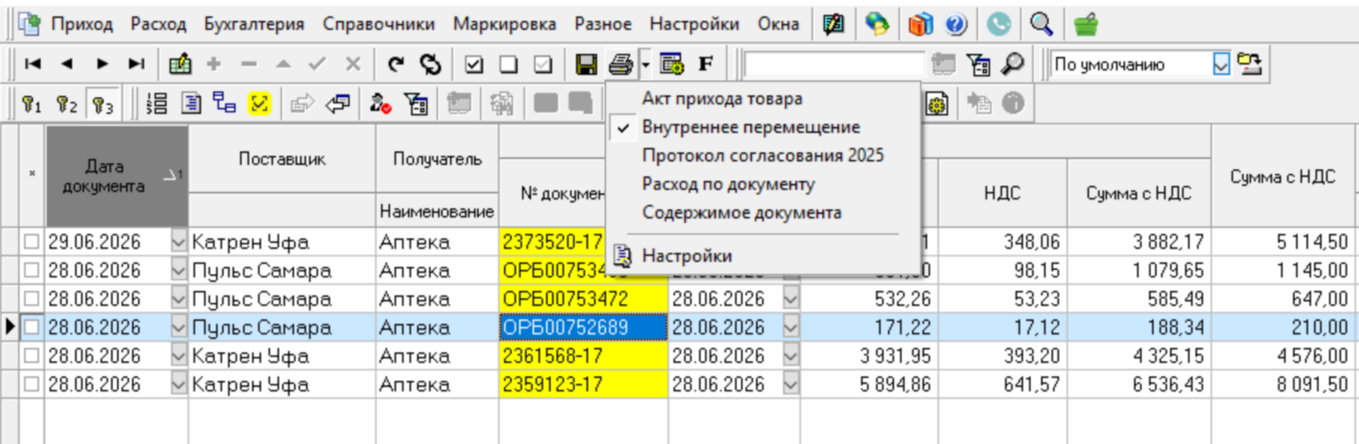Open the print dropdown arrow beside printer
The image size is (1359, 444).
coord(646,64)
